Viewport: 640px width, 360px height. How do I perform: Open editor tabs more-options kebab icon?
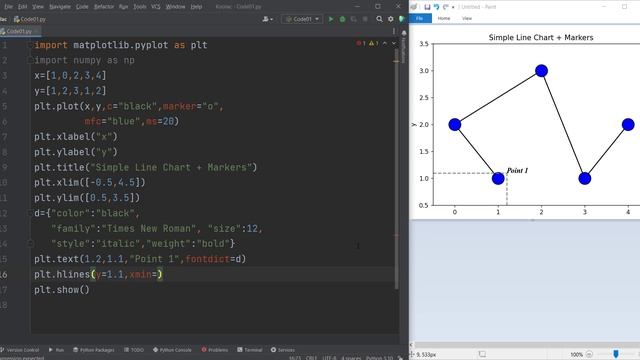[x=393, y=31]
